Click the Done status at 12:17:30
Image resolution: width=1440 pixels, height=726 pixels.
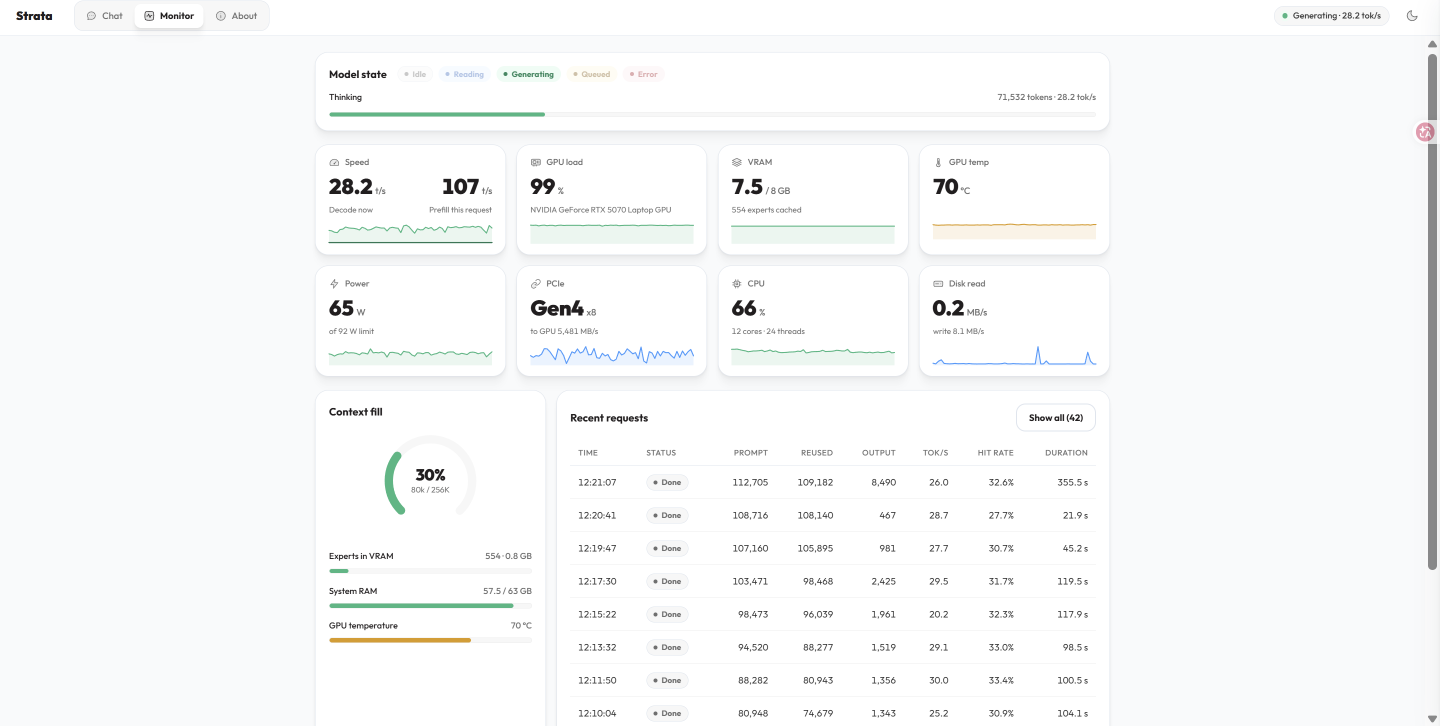click(667, 581)
